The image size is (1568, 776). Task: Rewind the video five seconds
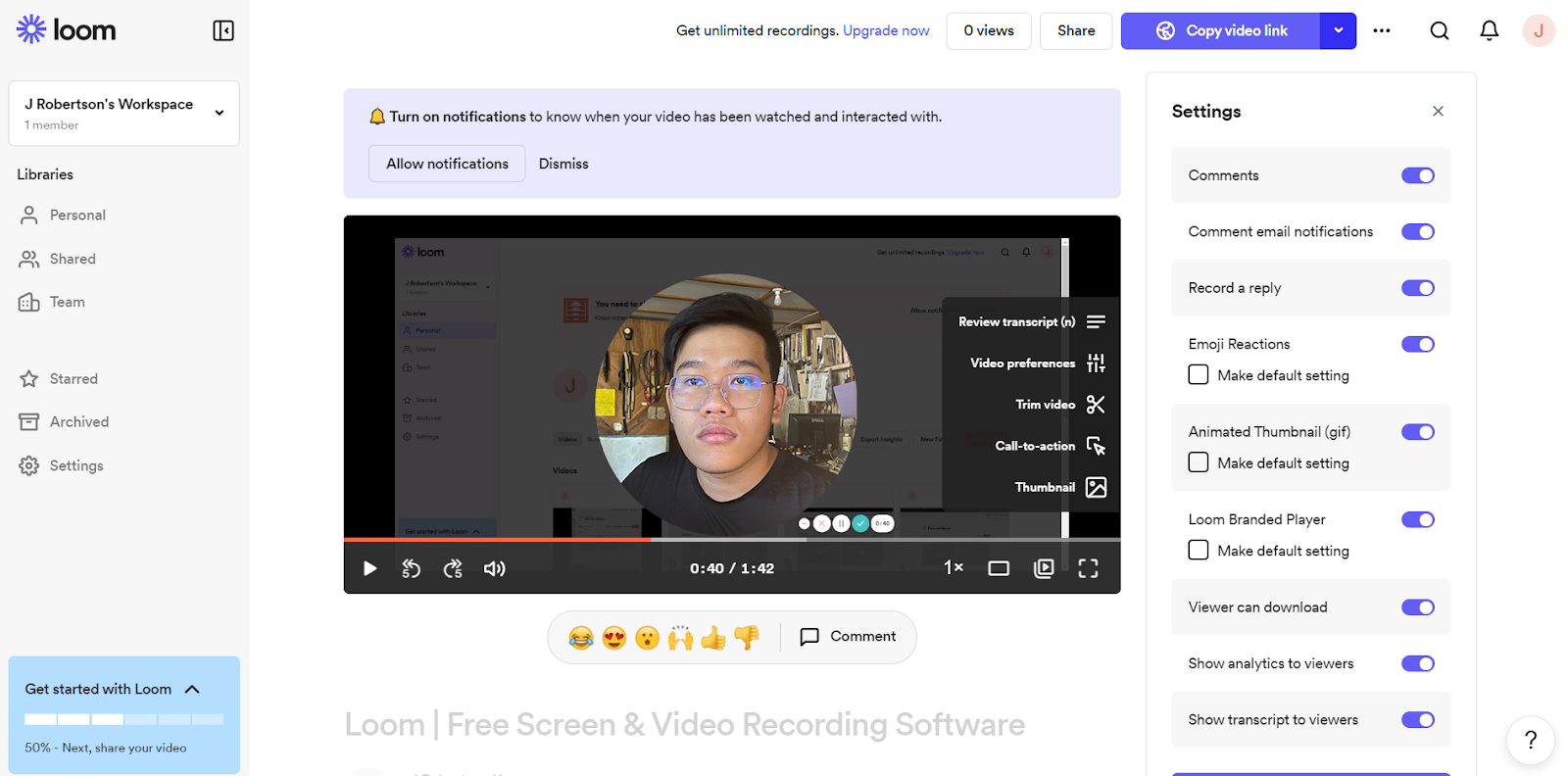click(412, 568)
